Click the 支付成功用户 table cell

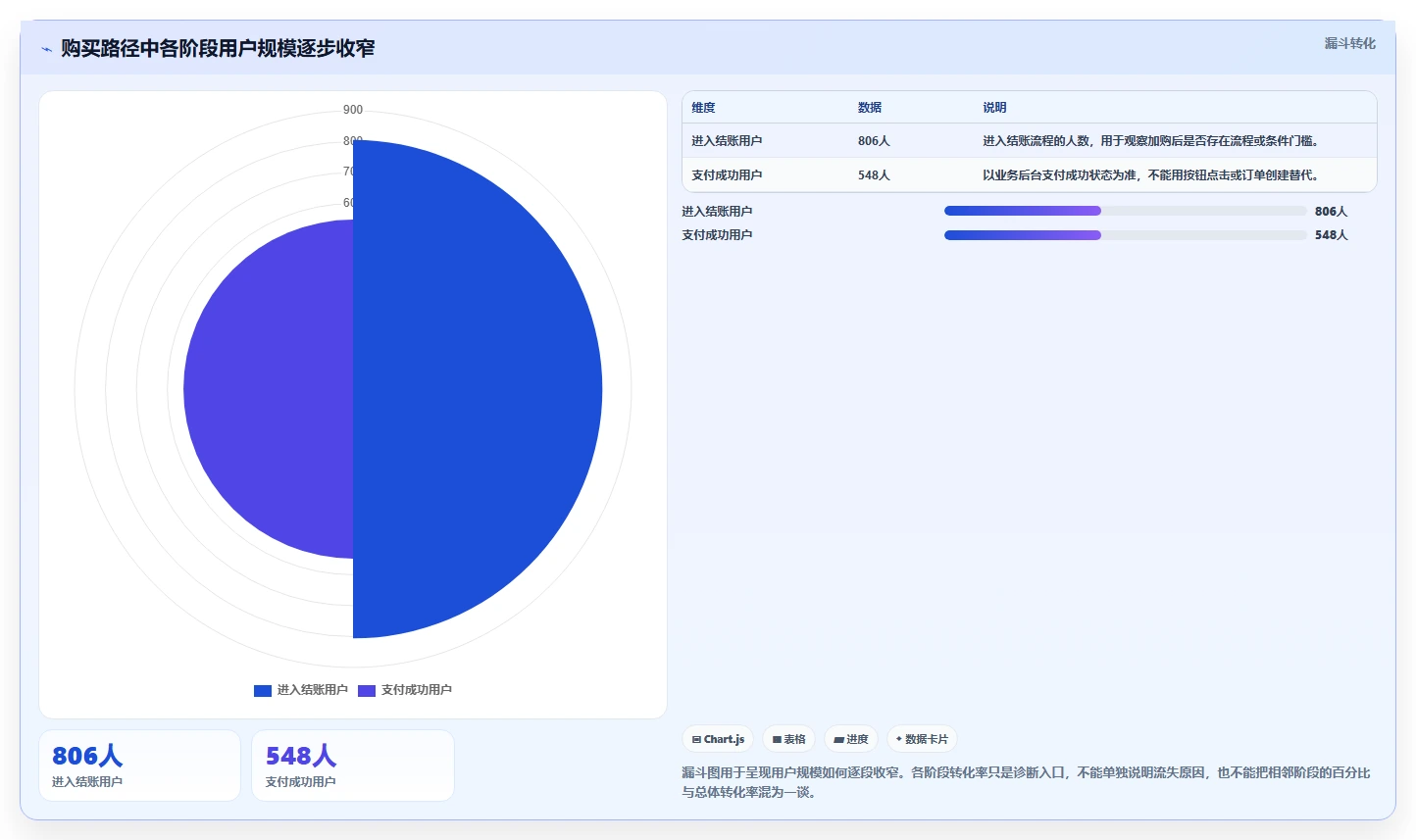(727, 175)
